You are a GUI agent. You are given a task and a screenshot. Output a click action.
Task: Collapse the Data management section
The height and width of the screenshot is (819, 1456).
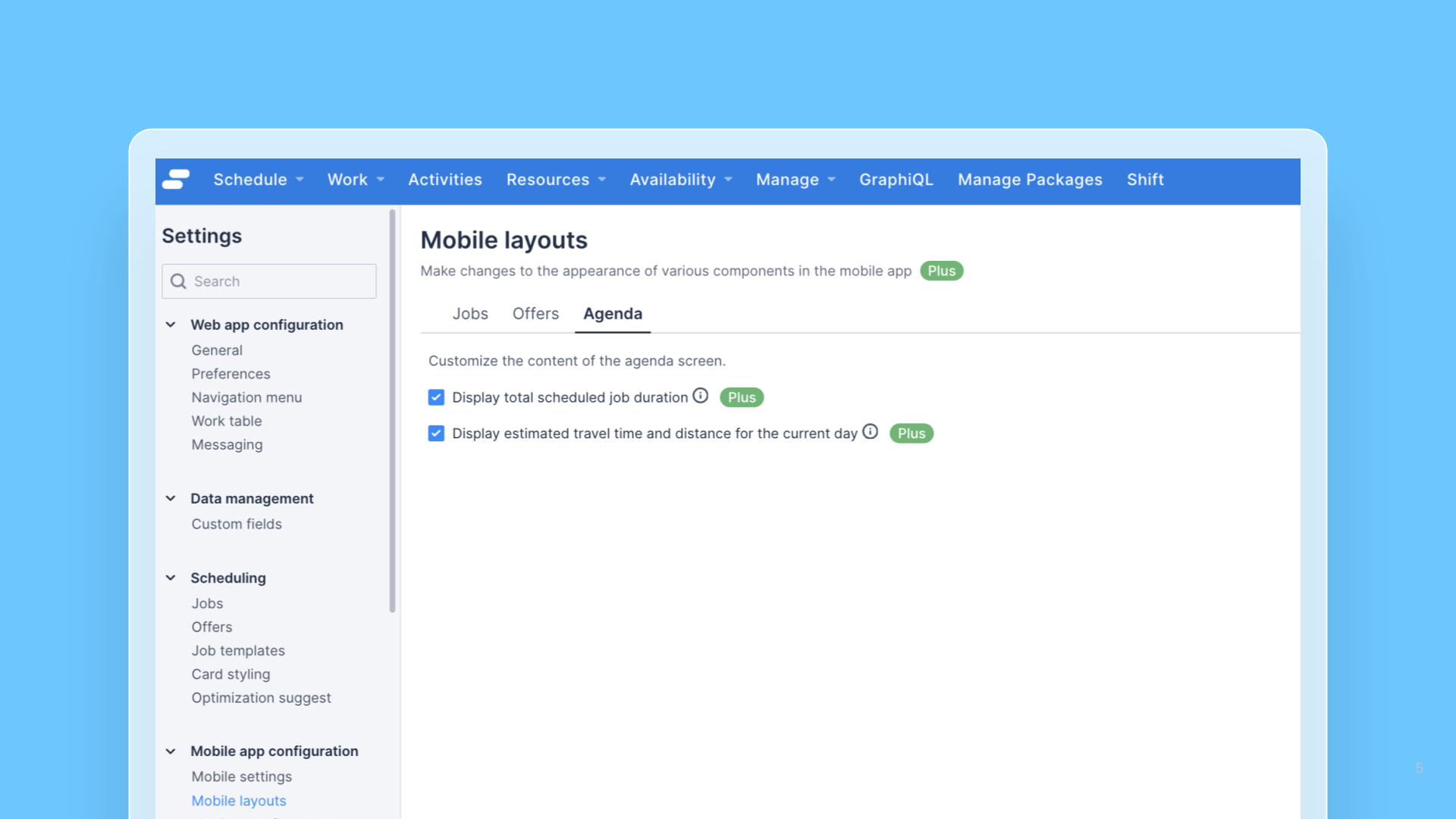(x=171, y=498)
